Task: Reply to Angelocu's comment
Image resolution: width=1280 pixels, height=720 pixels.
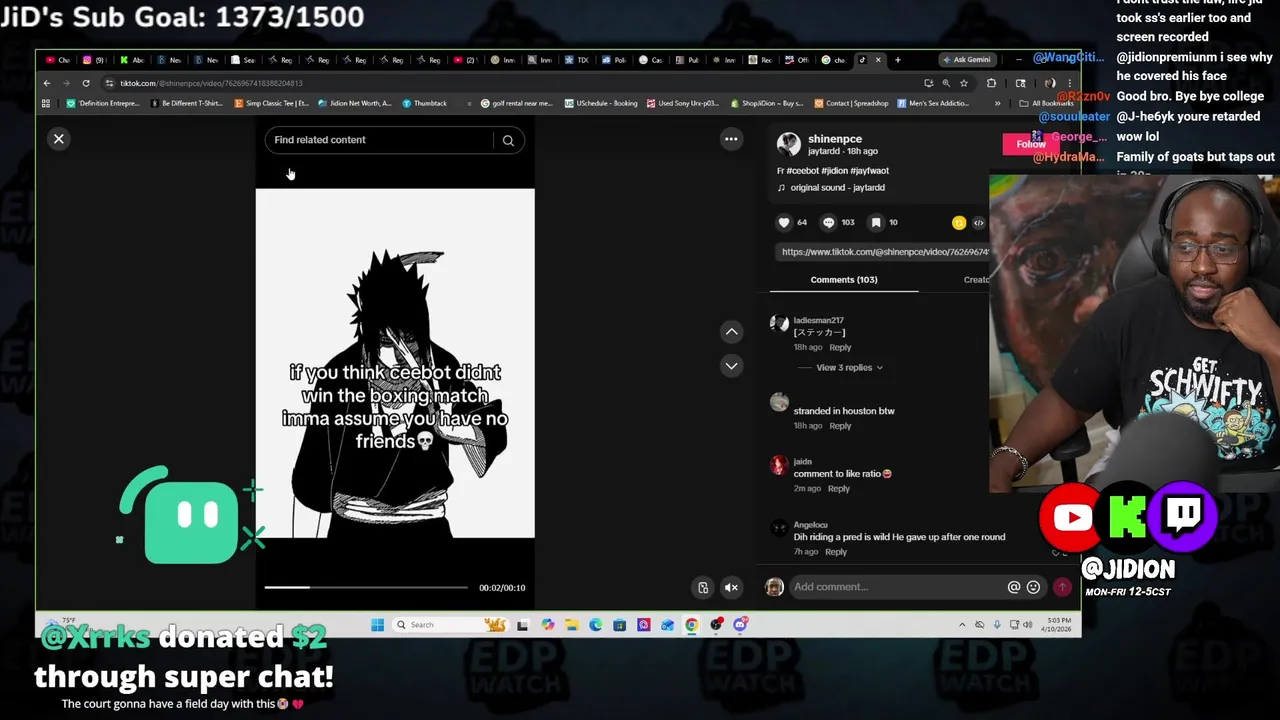Action: [x=835, y=552]
